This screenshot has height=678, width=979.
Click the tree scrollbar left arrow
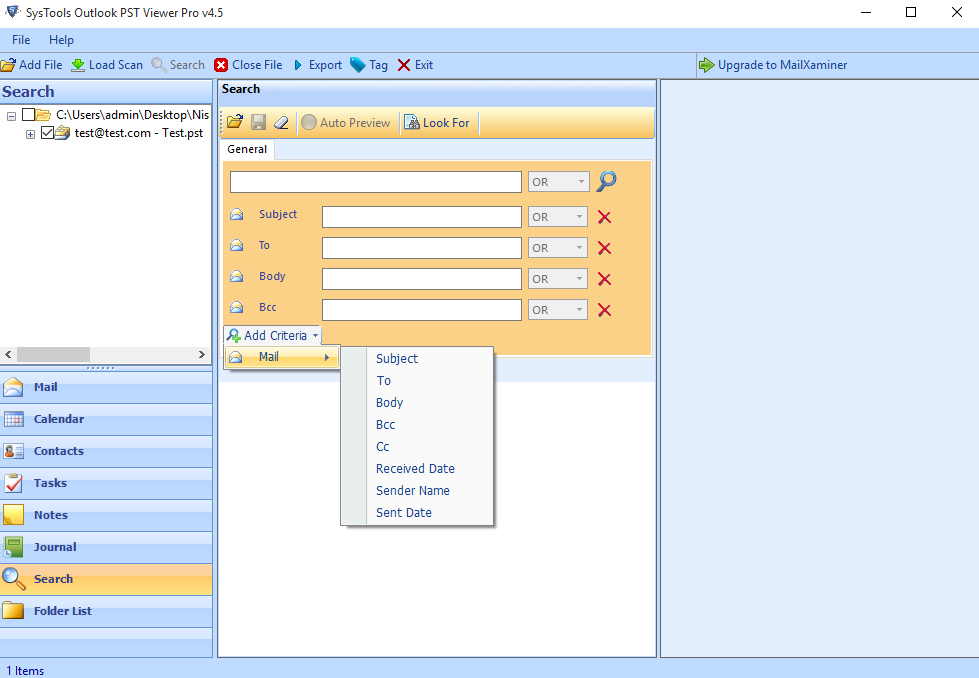coord(8,355)
